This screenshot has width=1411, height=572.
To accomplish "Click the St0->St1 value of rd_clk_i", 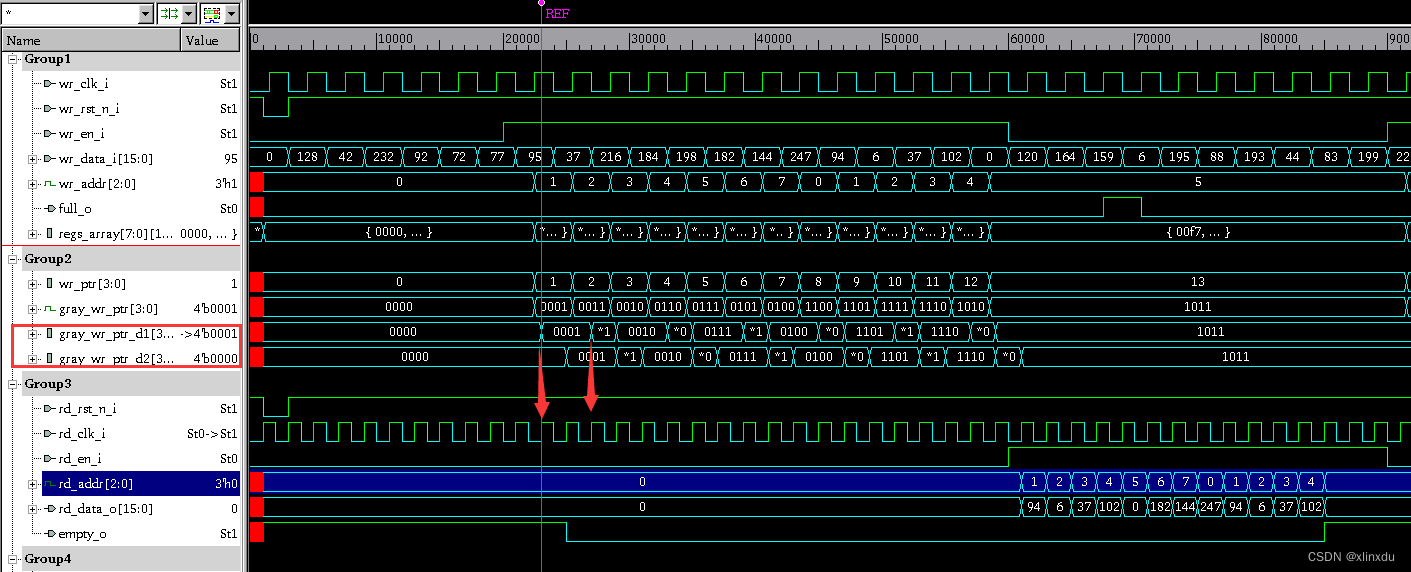I will pos(212,434).
